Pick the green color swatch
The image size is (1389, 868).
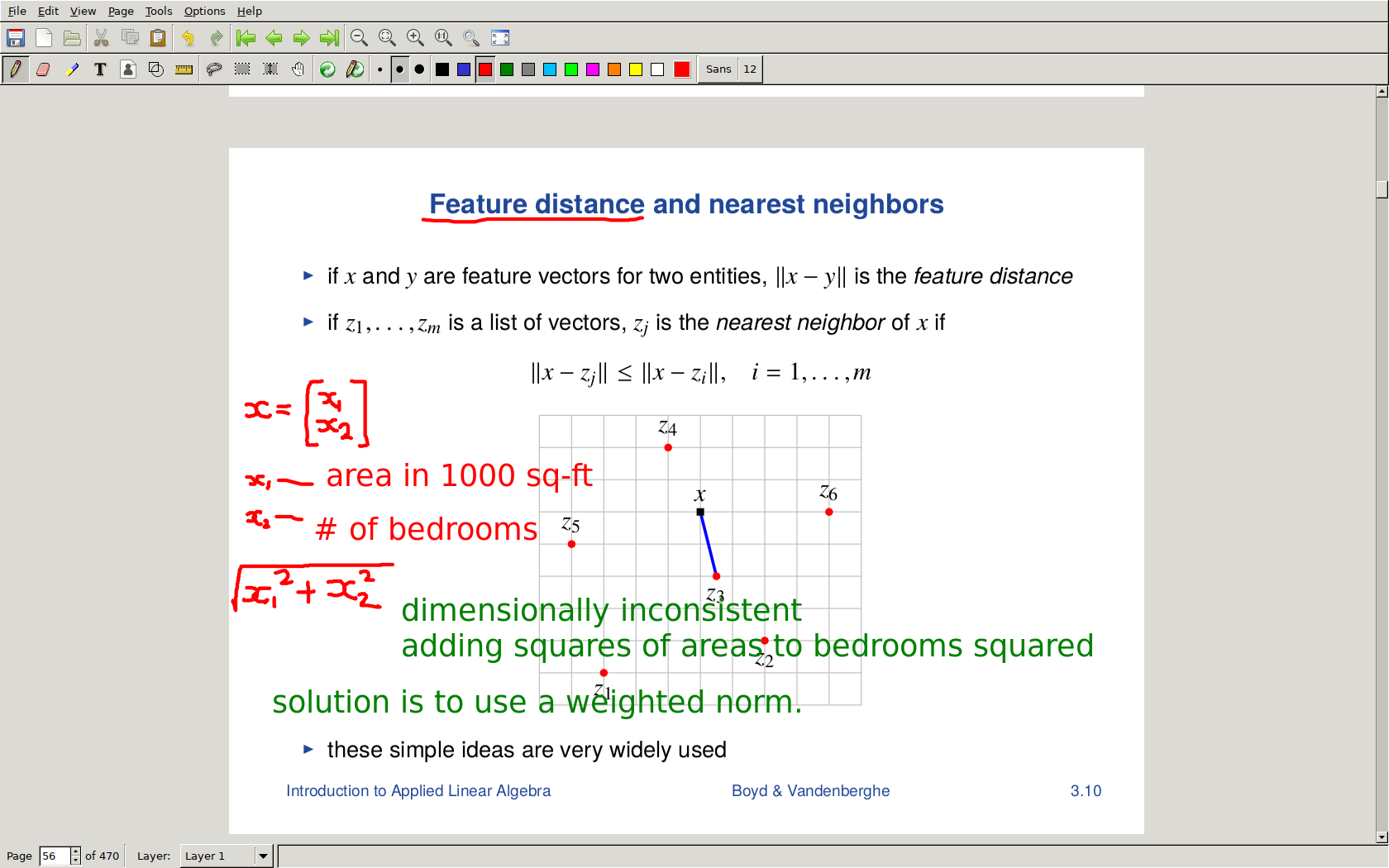click(x=507, y=69)
